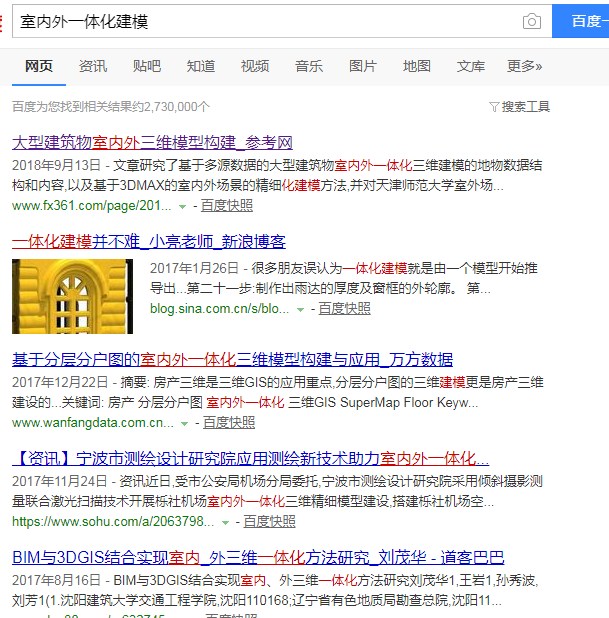Click the Baidu search button

(580, 21)
